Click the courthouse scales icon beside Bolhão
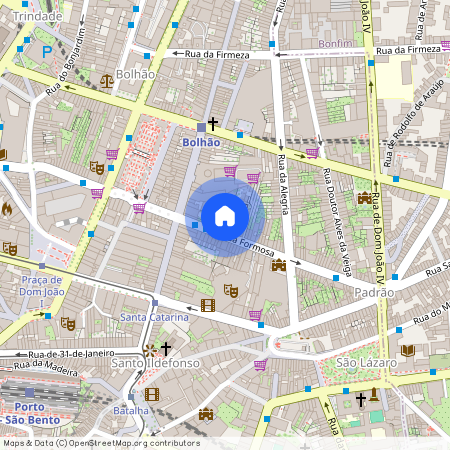 tap(107, 81)
